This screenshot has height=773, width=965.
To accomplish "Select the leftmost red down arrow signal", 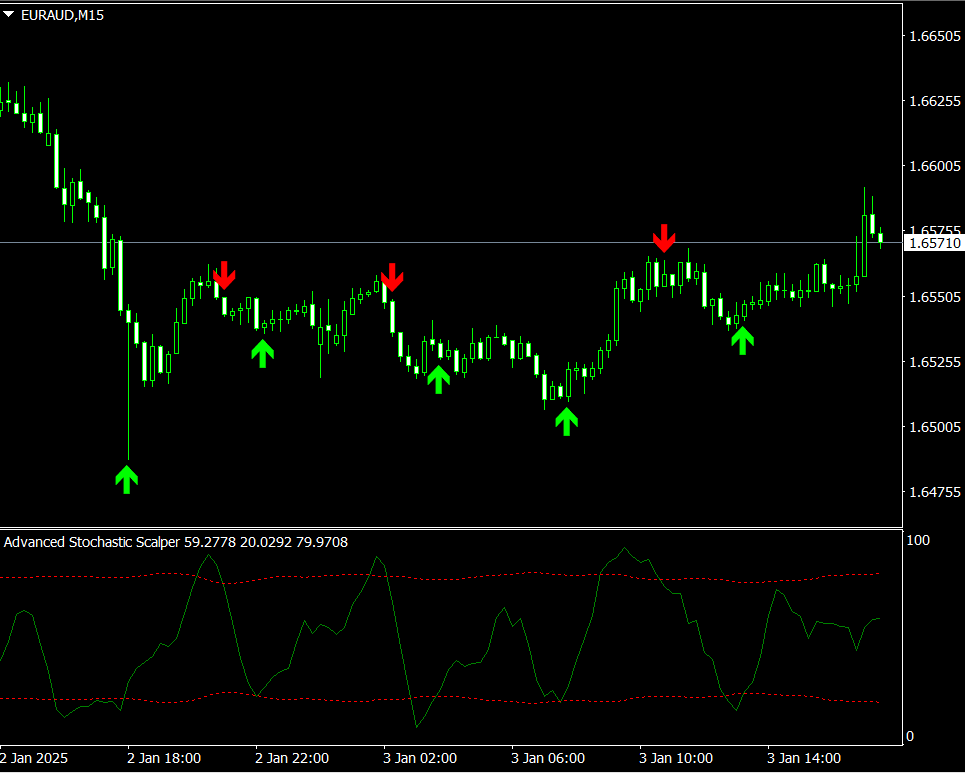I will click(x=224, y=275).
